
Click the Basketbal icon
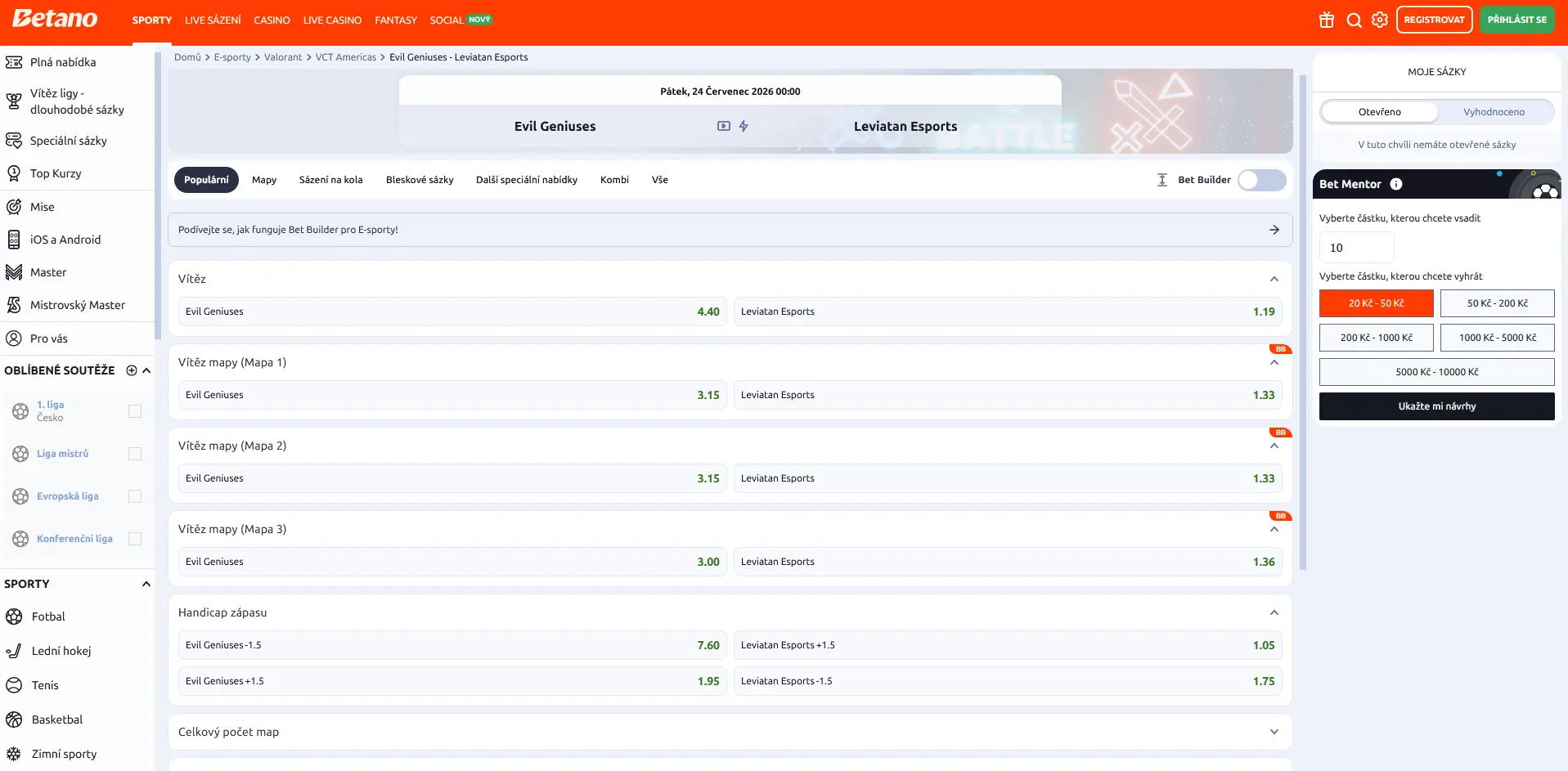click(x=14, y=719)
